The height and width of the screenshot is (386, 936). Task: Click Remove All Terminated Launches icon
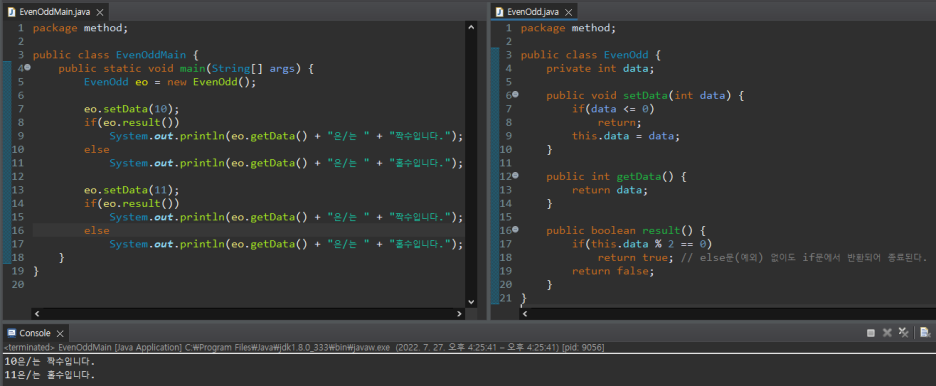[x=904, y=332]
